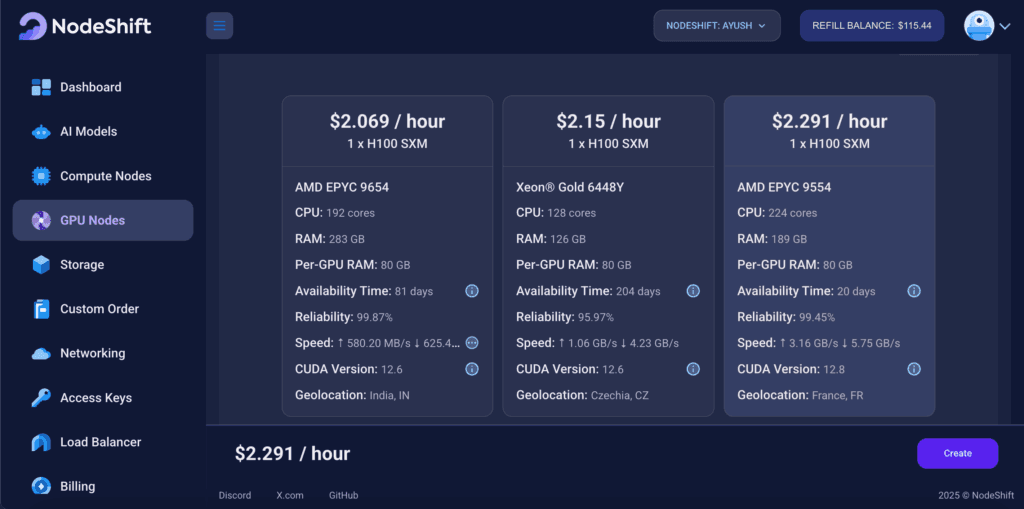This screenshot has width=1024, height=509.
Task: Click the NodeShift logo icon
Action: 32,26
